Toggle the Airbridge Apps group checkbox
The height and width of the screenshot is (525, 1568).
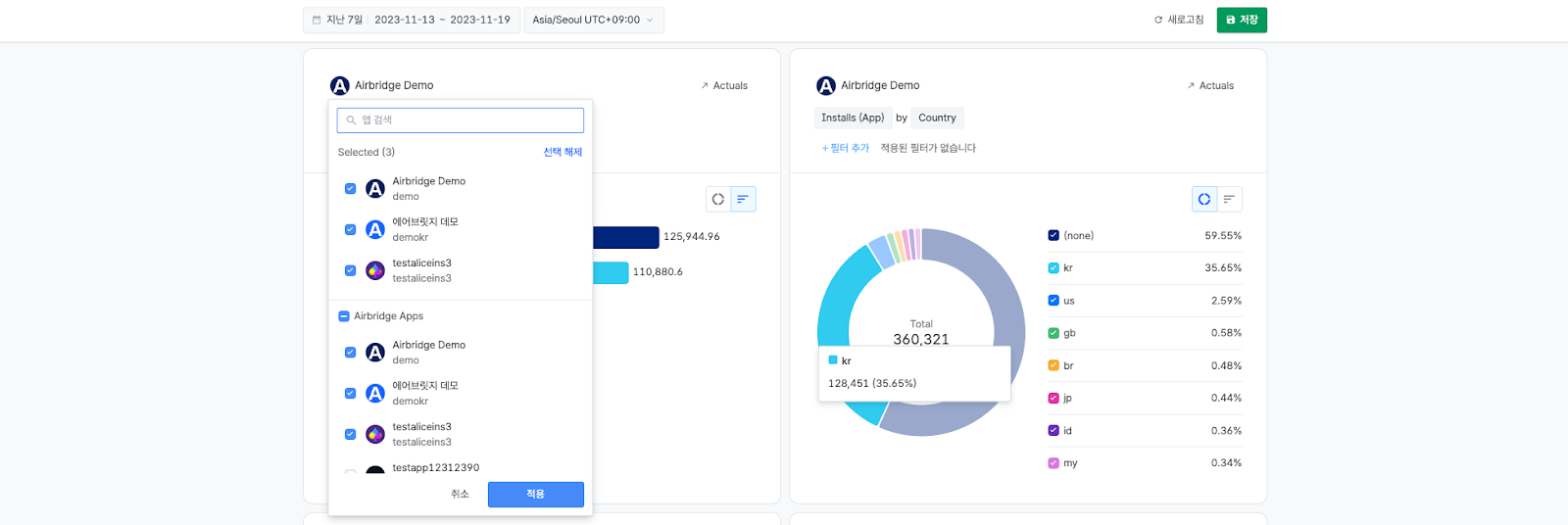point(344,316)
